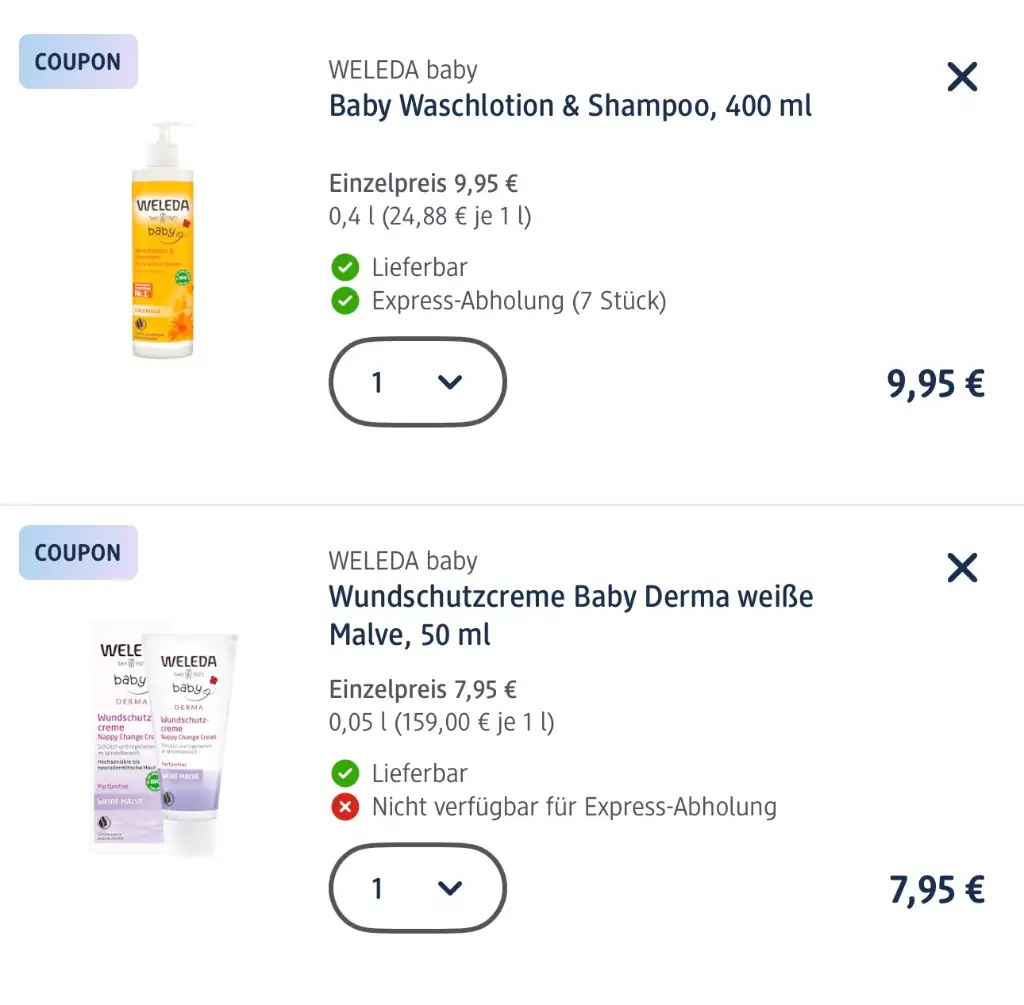Click red cross icon for unavailable Express-Abholung
The height and width of the screenshot is (1005, 1024).
click(345, 807)
